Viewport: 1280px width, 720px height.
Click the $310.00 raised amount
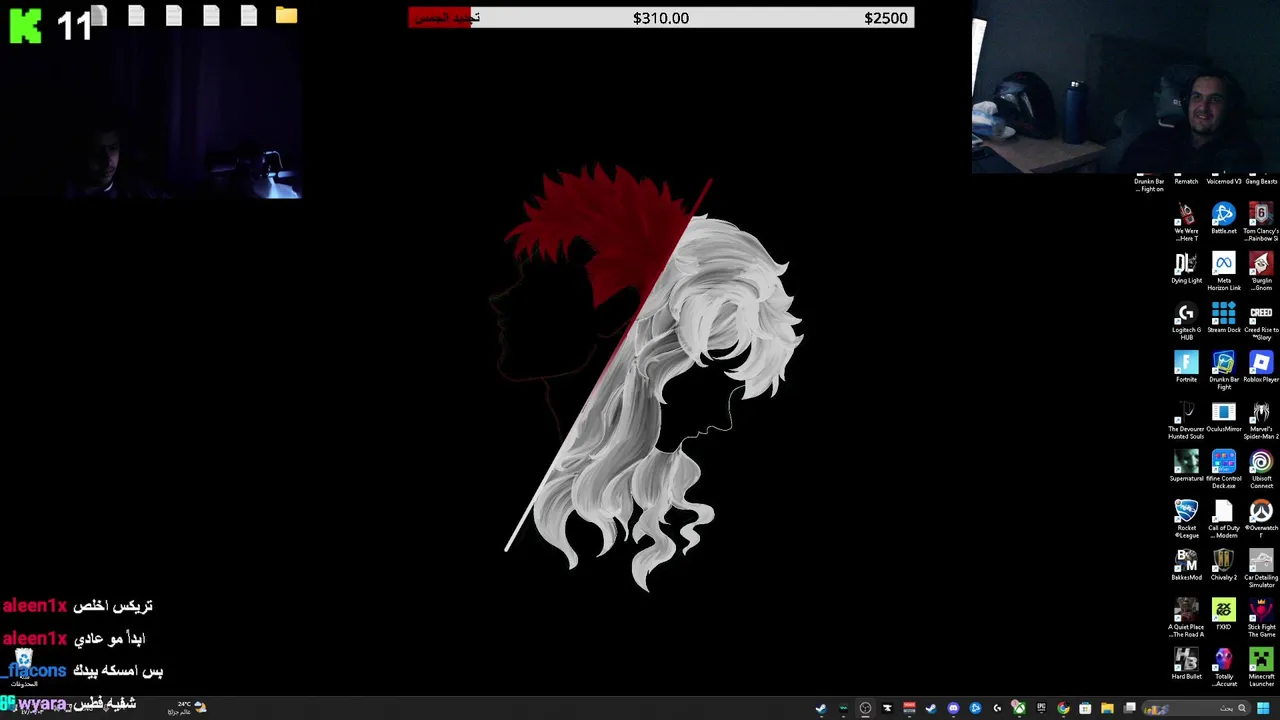pyautogui.click(x=661, y=18)
